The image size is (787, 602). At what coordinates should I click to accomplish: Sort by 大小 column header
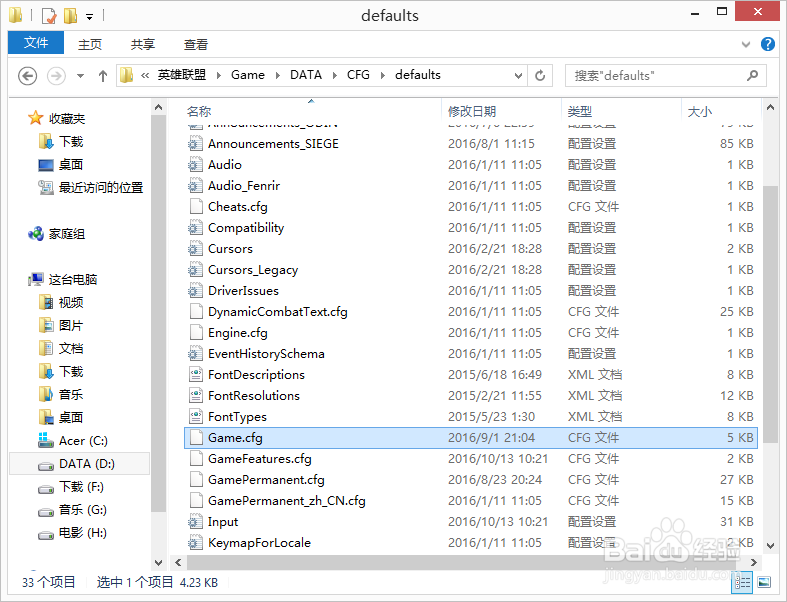coord(699,111)
